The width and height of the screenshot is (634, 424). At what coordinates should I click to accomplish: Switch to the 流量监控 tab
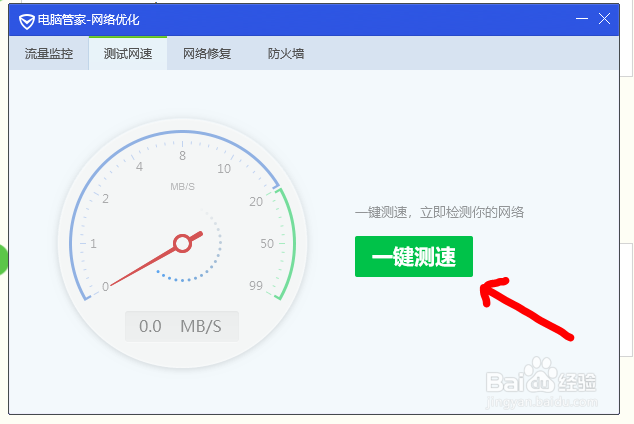(49, 53)
